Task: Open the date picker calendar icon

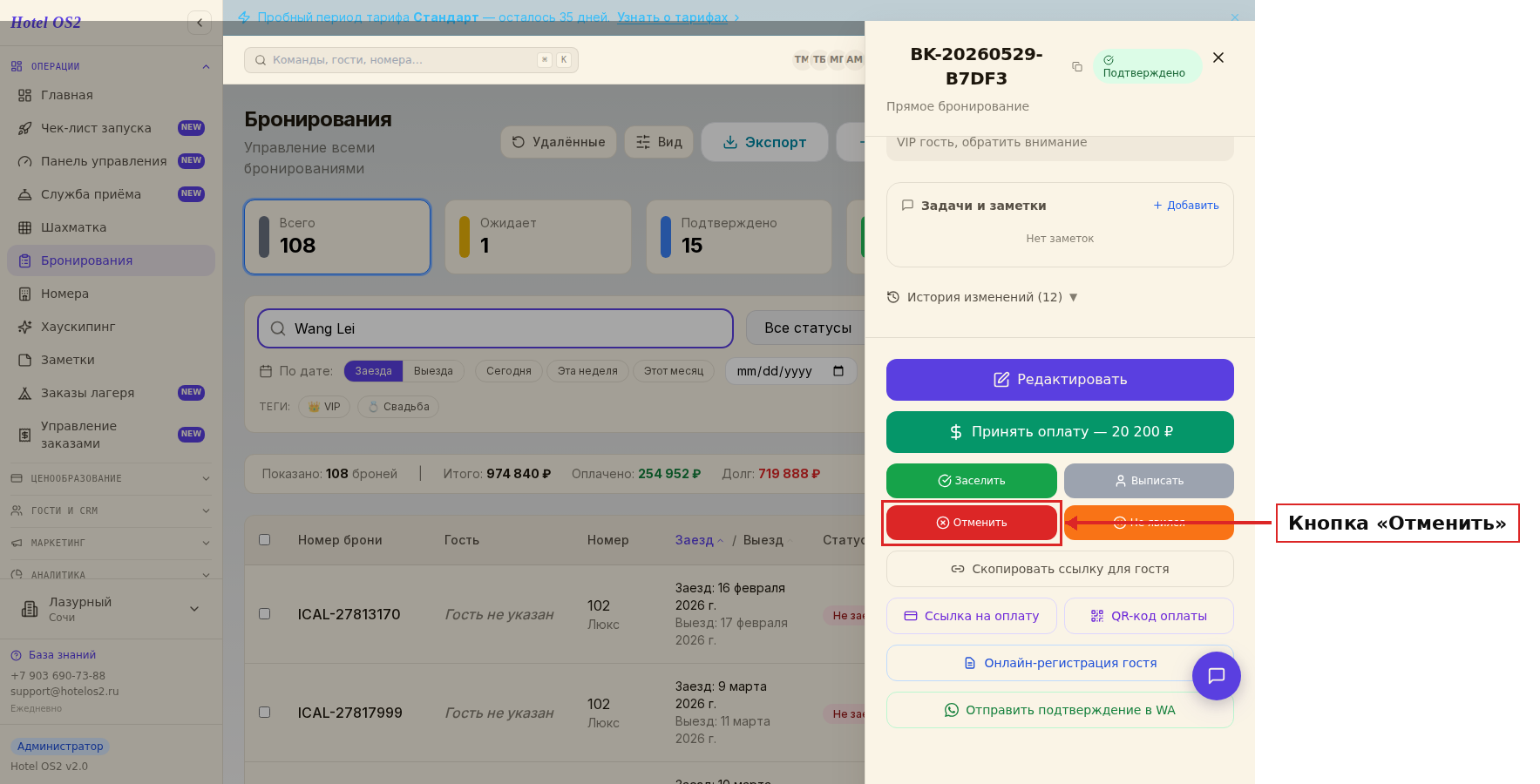Action: (838, 371)
